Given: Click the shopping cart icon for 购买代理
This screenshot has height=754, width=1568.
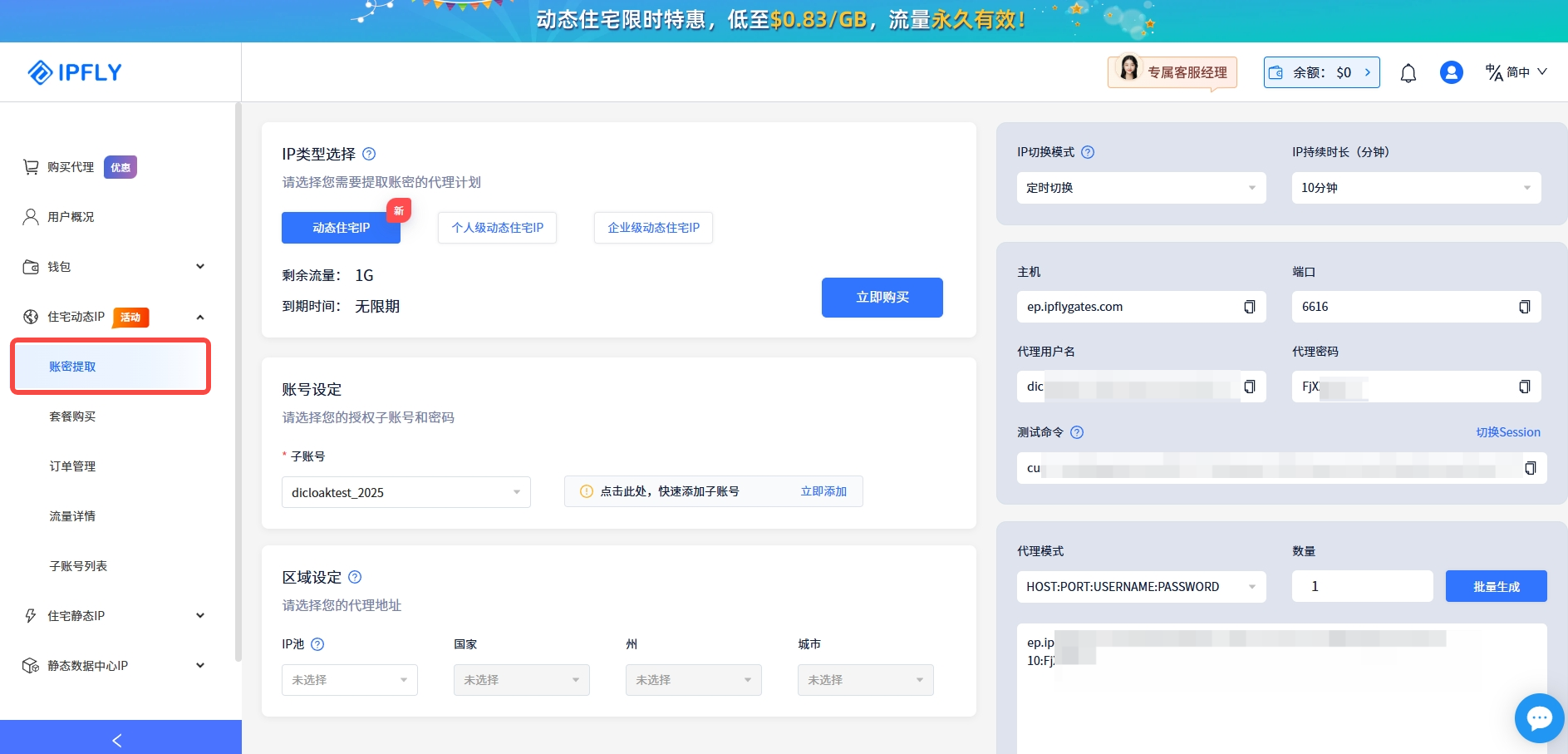Looking at the screenshot, I should [31, 167].
